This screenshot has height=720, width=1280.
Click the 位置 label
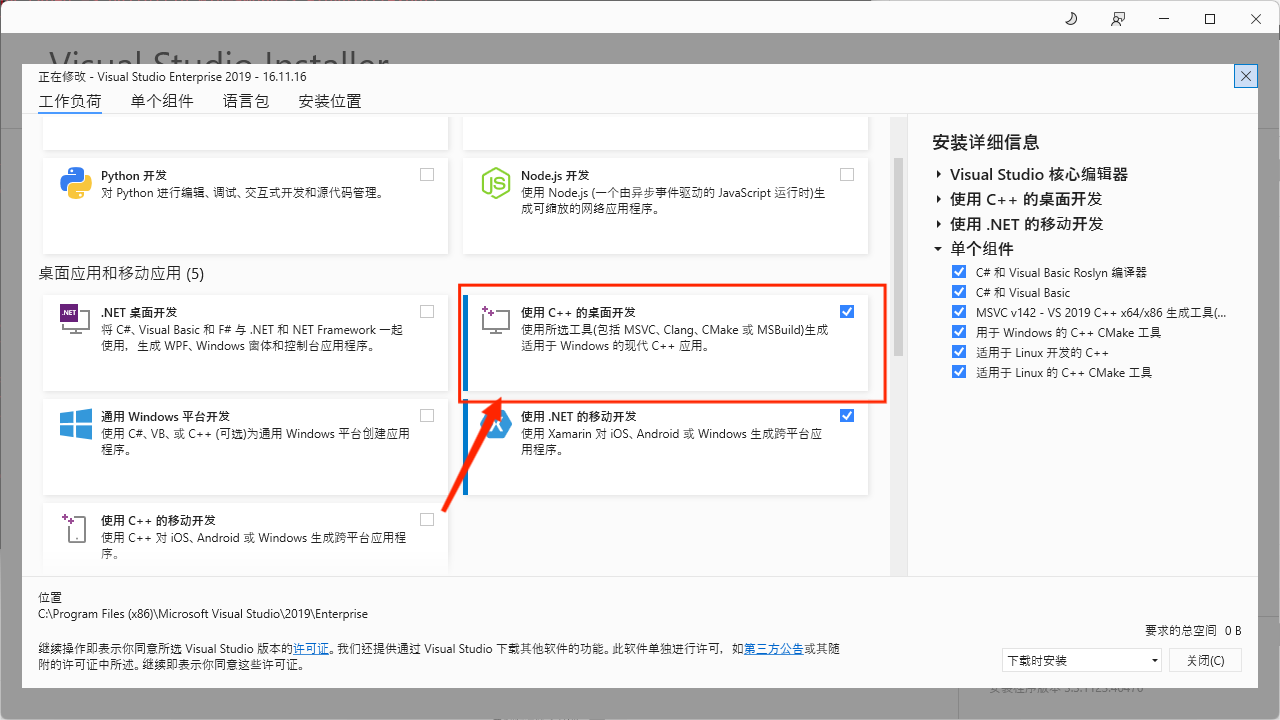(50, 597)
